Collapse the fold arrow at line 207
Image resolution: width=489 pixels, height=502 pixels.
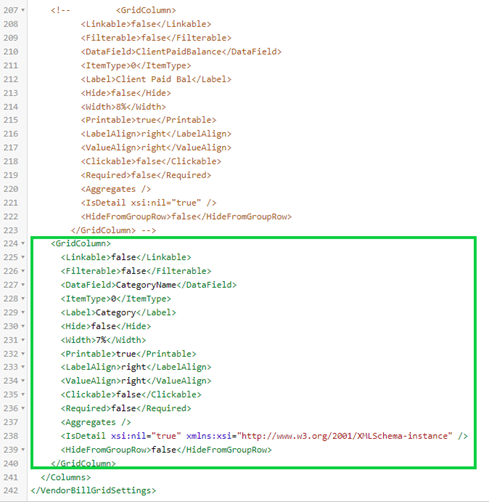(x=23, y=10)
